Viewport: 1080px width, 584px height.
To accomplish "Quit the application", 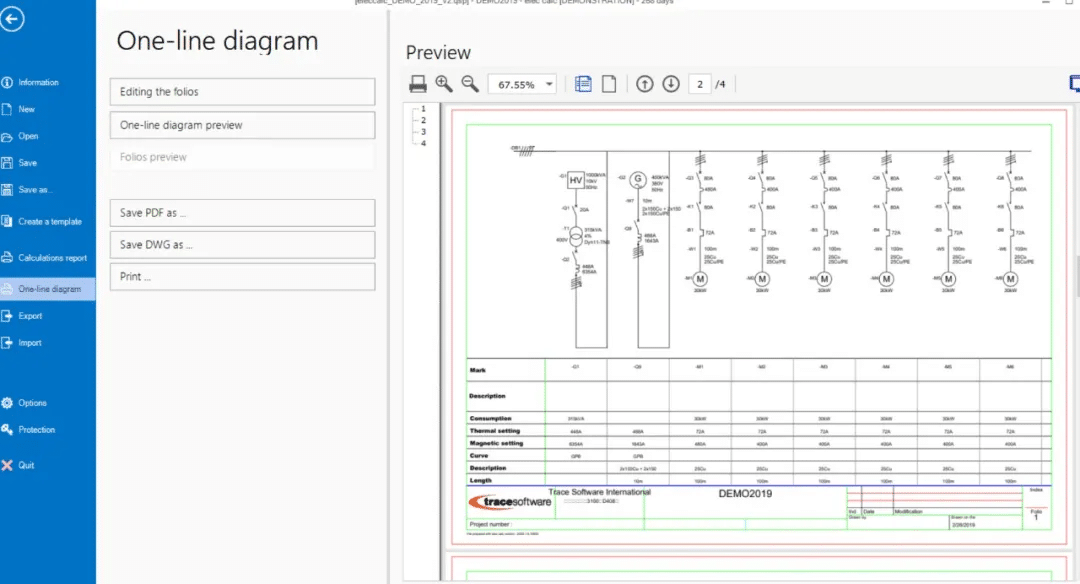I will (26, 466).
